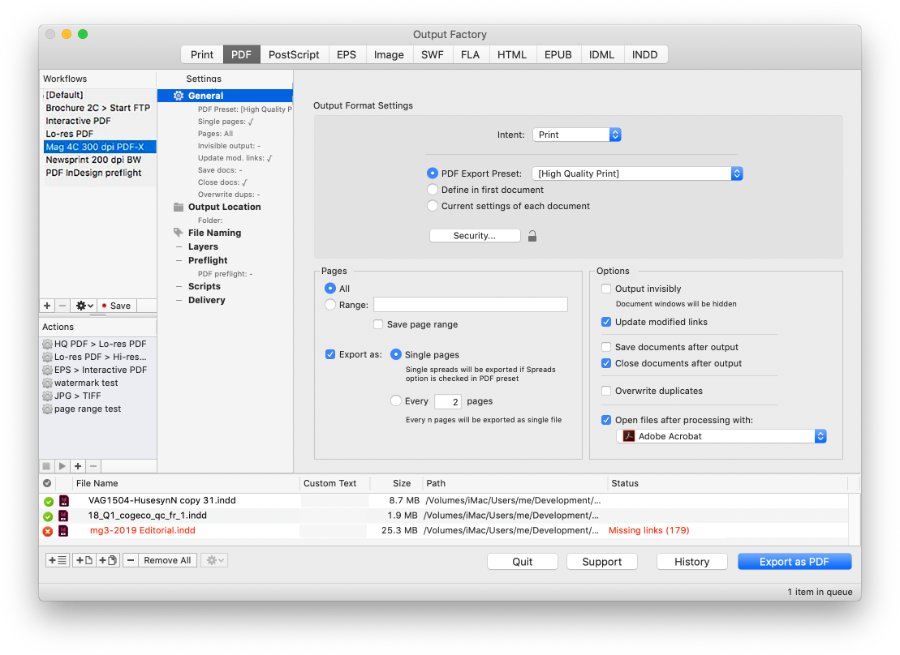This screenshot has height=655, width=900.
Task: Click the Export as PDF button
Action: pyautogui.click(x=794, y=562)
